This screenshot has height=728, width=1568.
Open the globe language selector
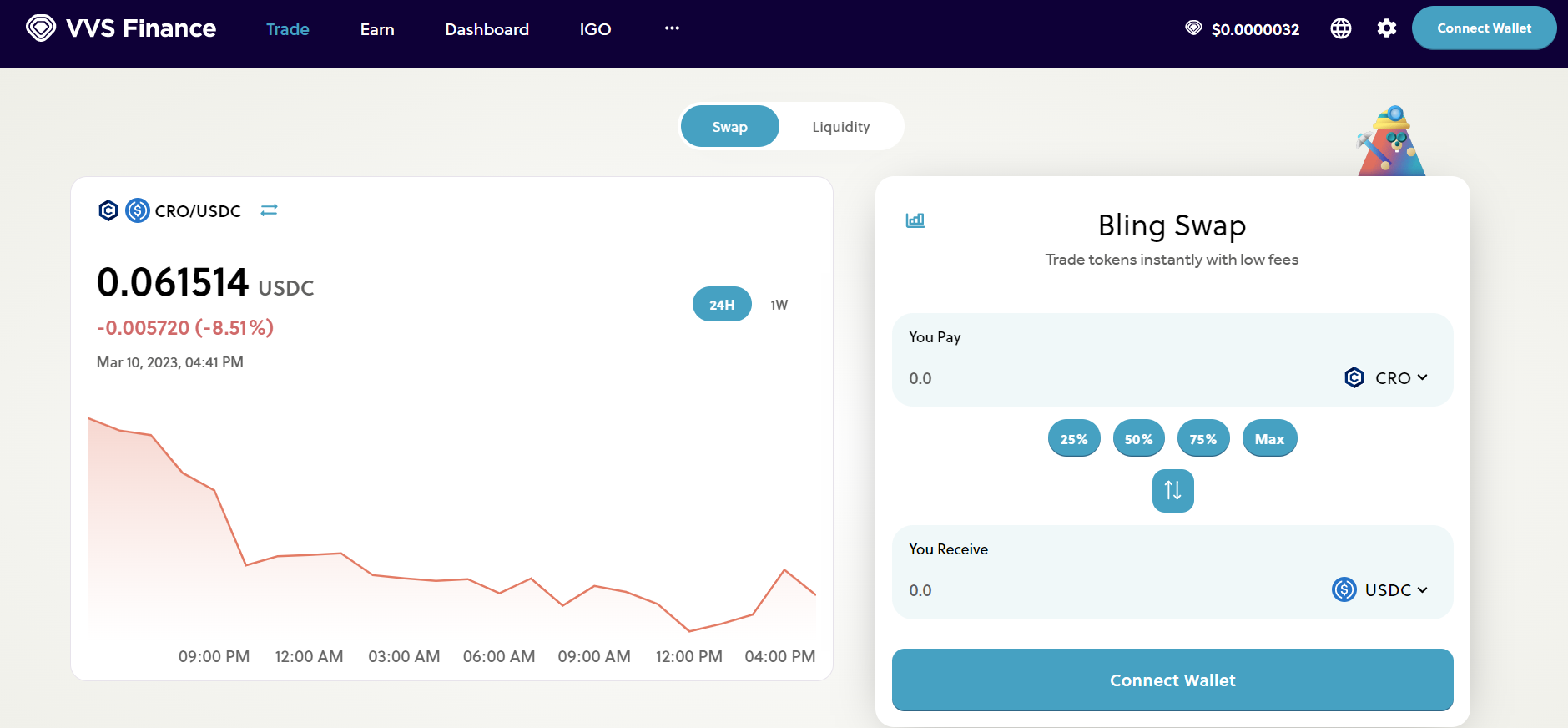[x=1341, y=28]
